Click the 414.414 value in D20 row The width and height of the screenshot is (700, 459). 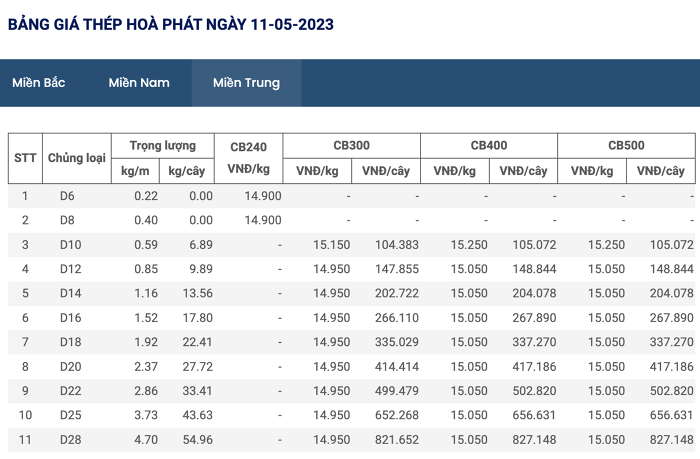coord(397,367)
